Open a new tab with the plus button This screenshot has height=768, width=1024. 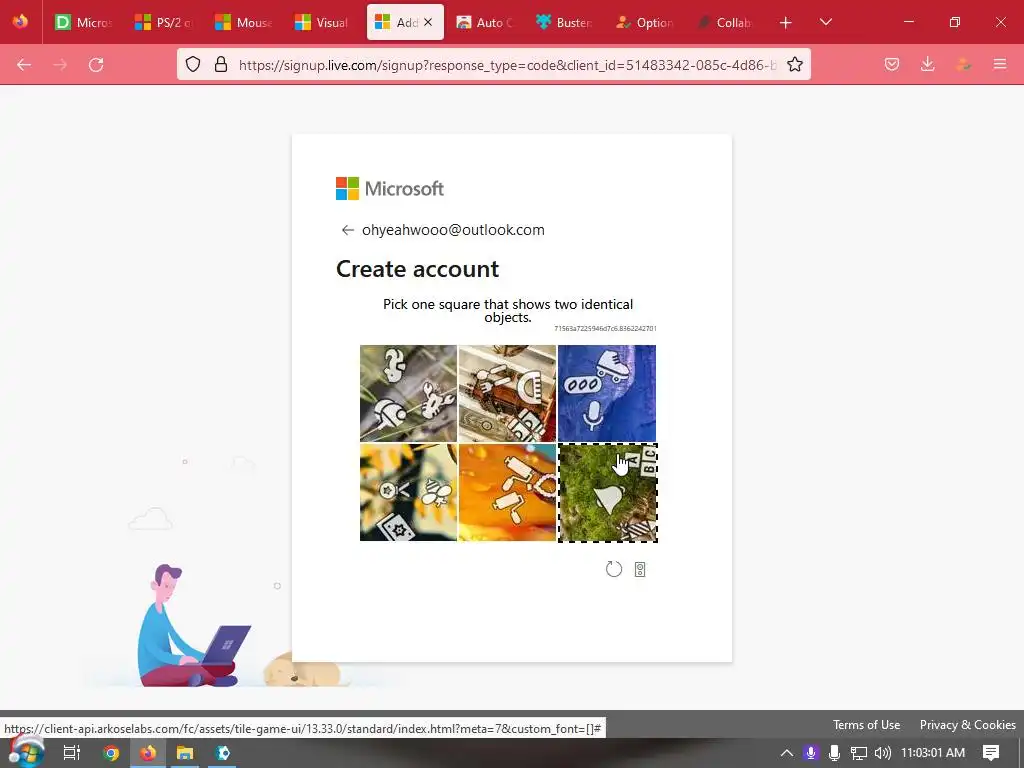(786, 23)
